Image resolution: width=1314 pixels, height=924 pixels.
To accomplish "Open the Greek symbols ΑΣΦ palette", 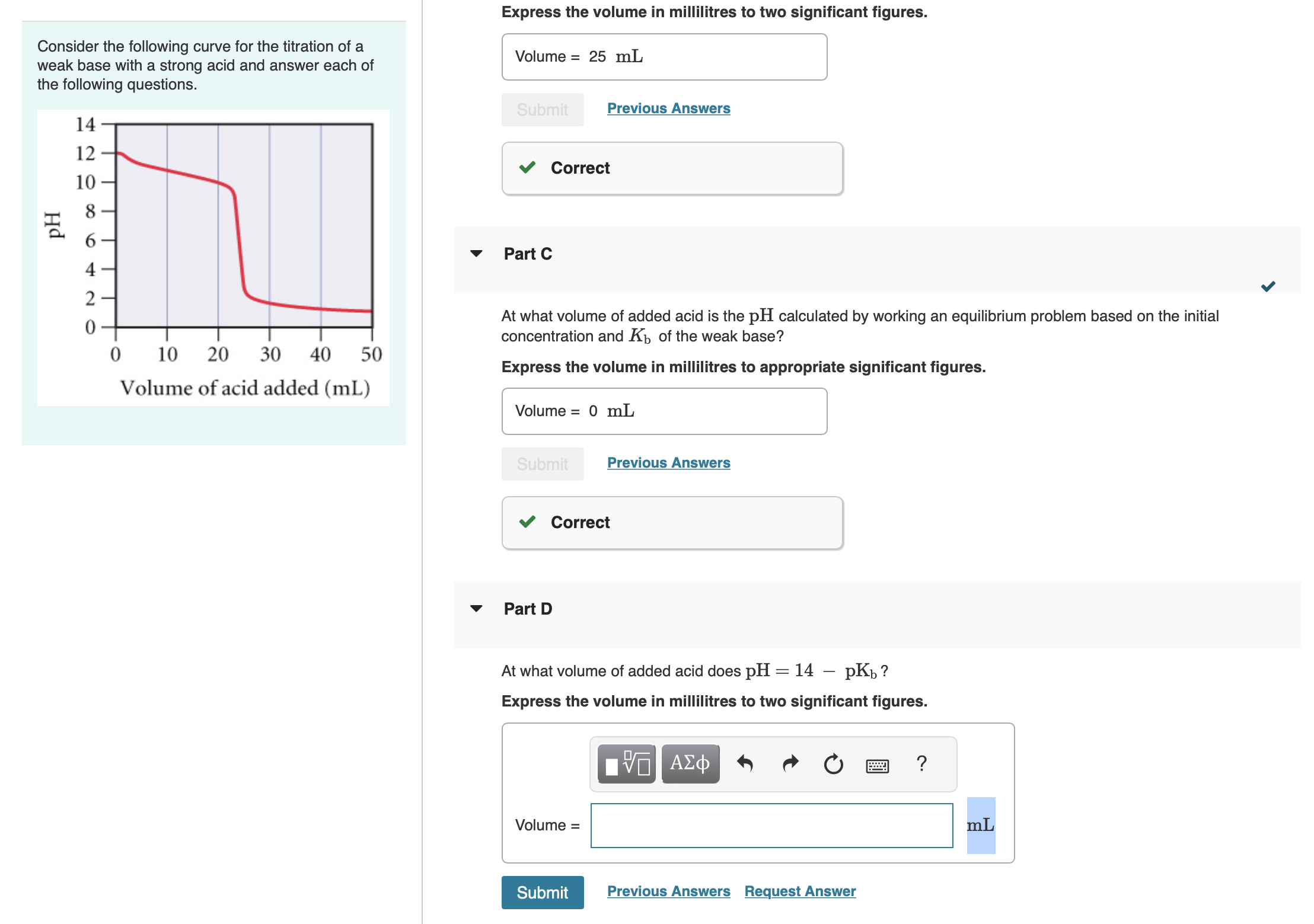I will 690,764.
